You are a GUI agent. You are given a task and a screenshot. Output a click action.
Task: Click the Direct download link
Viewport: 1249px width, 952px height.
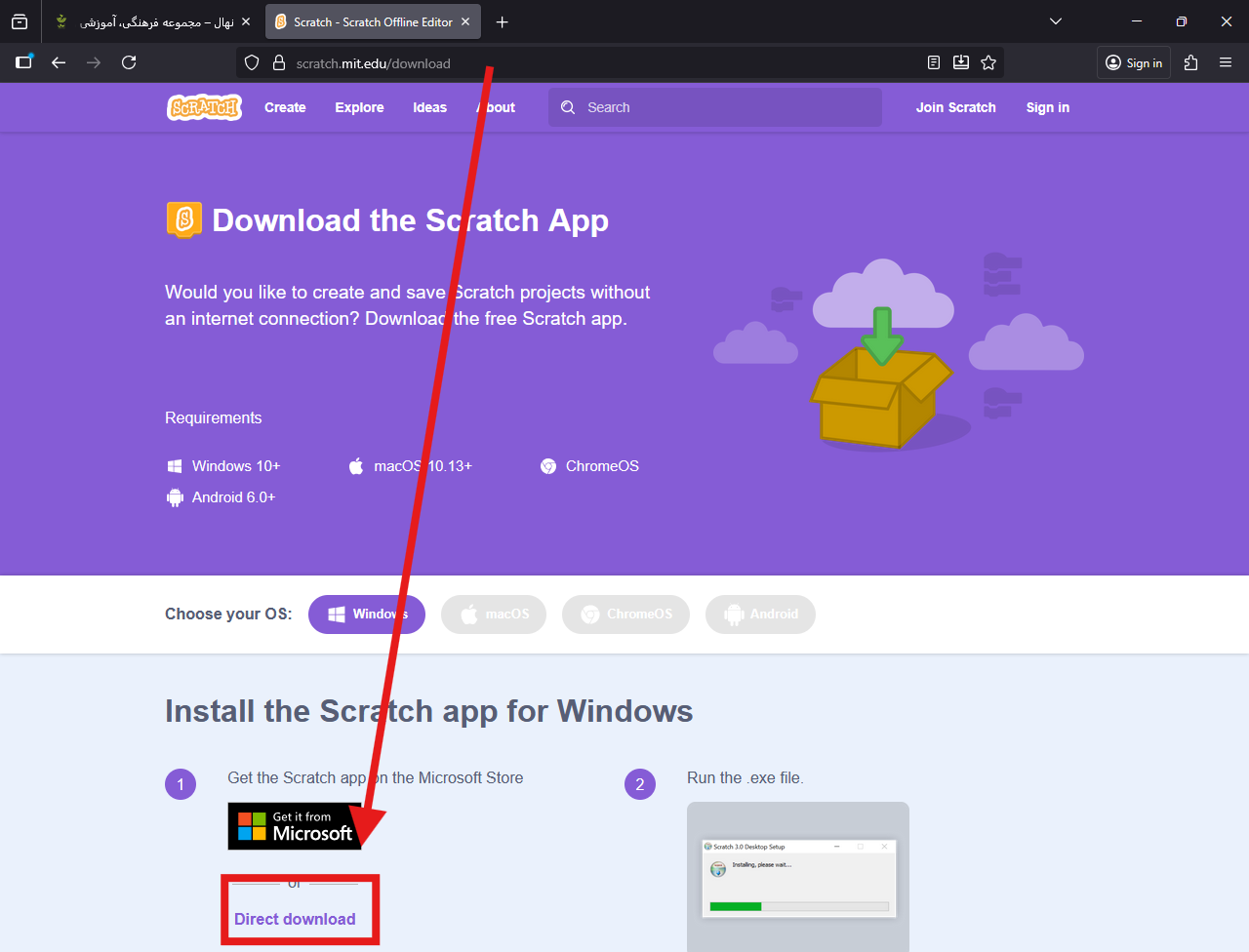click(295, 919)
